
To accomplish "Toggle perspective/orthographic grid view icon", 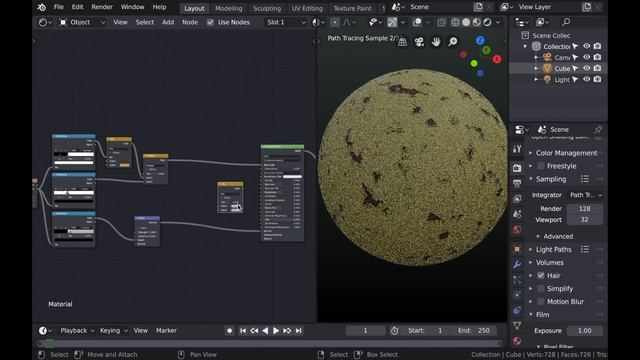I will 402,42.
